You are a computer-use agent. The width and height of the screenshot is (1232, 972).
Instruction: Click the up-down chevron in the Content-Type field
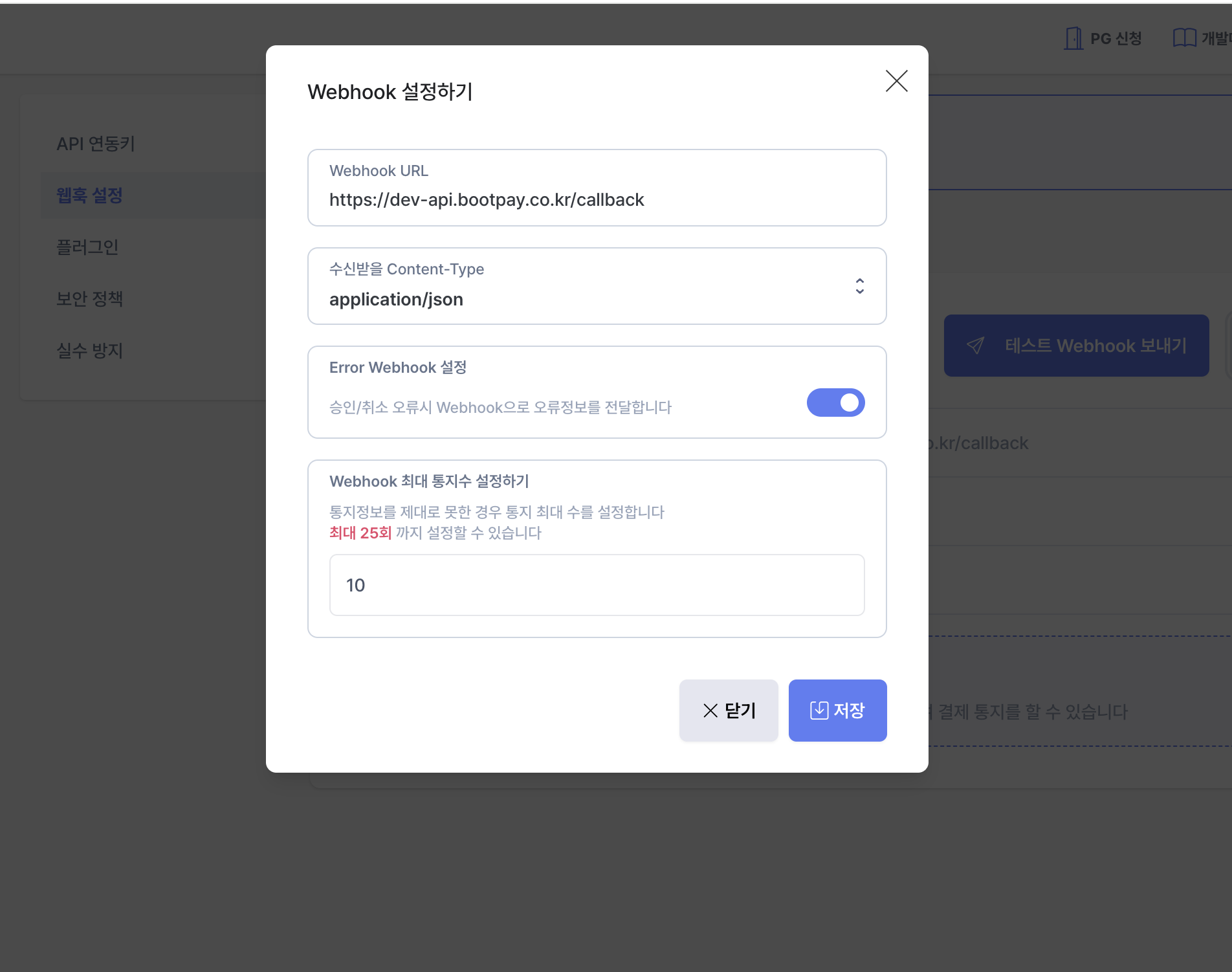[859, 286]
